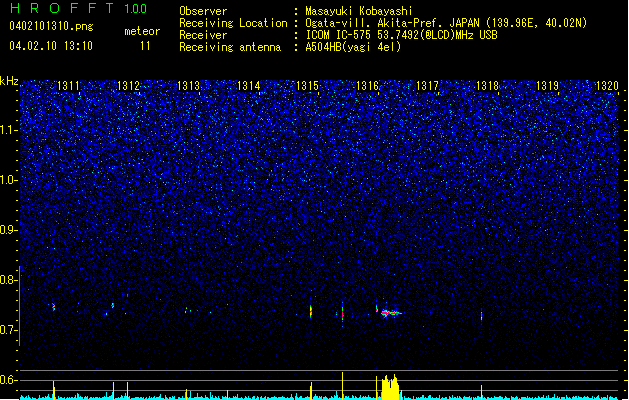Click the 1313 time axis marker

point(188,86)
